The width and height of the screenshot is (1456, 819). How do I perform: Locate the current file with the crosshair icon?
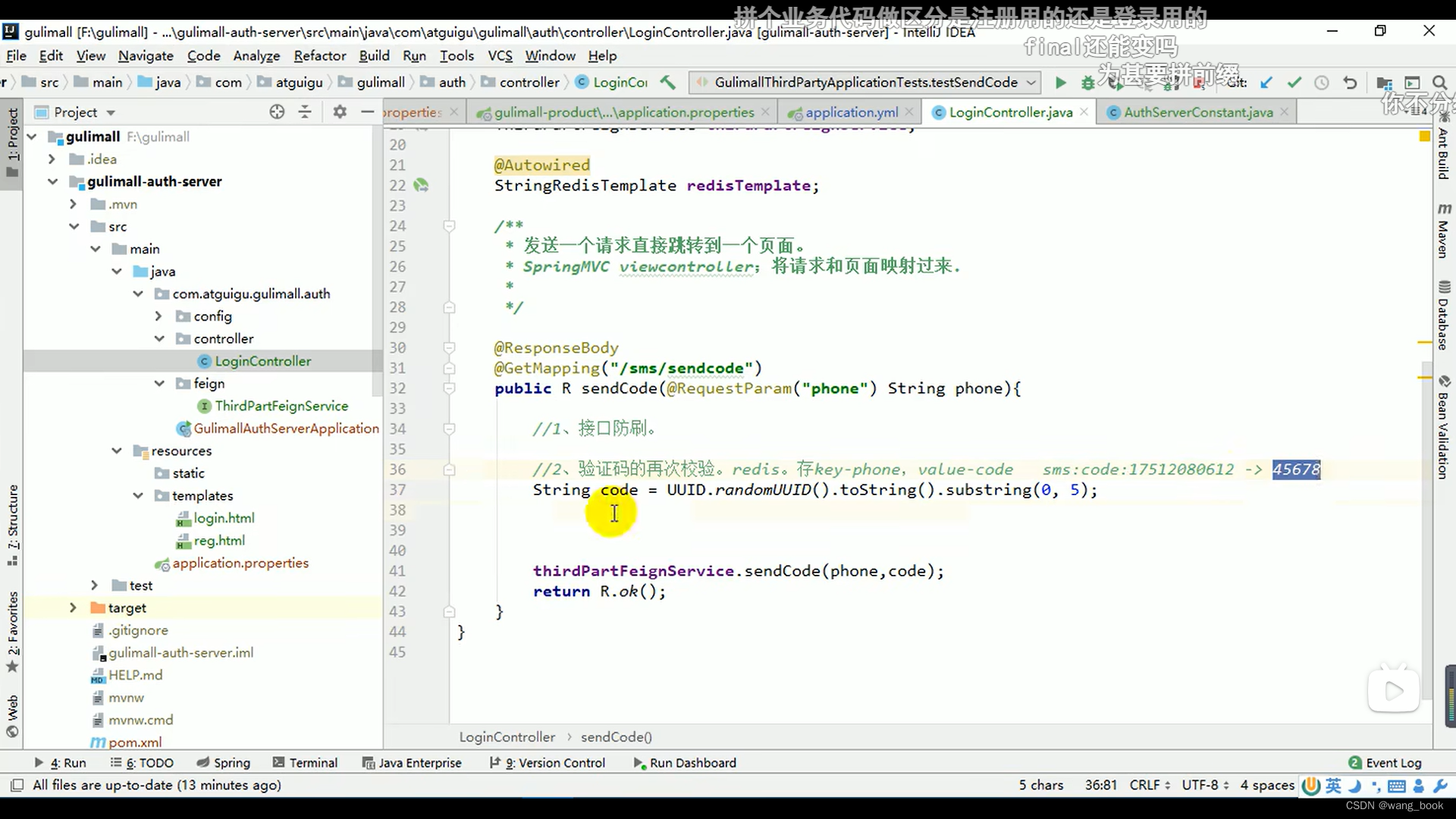click(277, 112)
